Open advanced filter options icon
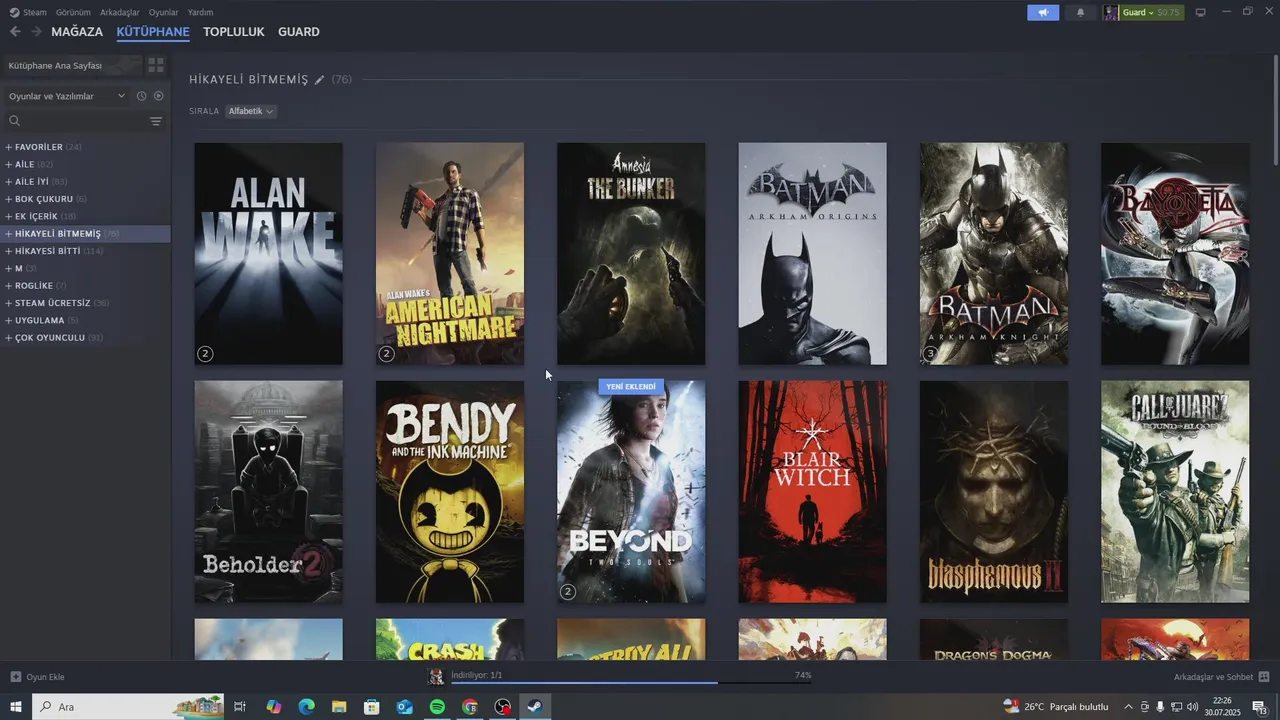This screenshot has width=1280, height=720. tap(156, 121)
